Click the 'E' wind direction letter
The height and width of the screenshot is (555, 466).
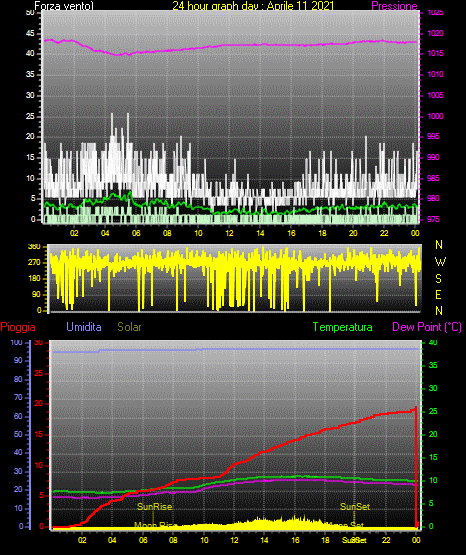pyautogui.click(x=438, y=294)
